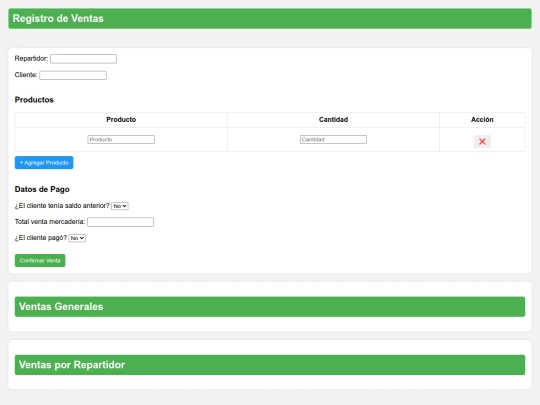Focus the Cliente text field
This screenshot has height=405, width=540.
tap(73, 75)
